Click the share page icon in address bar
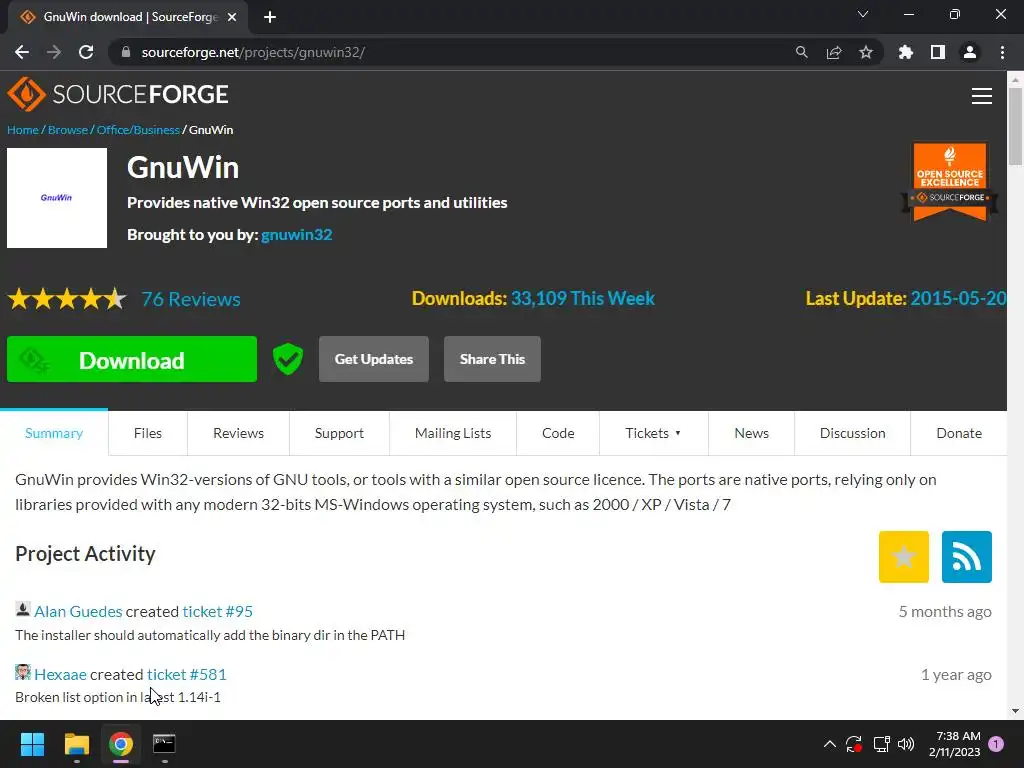Viewport: 1024px width, 768px height. pyautogui.click(x=834, y=52)
